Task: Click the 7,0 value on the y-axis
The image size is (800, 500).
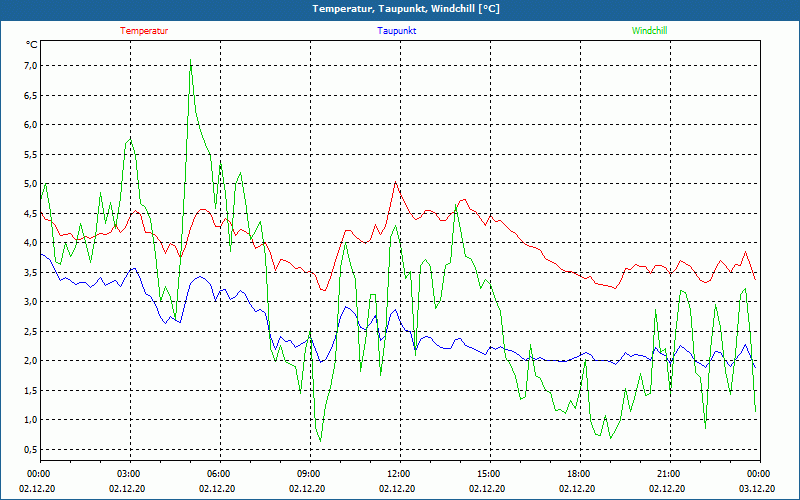Action: 30,66
